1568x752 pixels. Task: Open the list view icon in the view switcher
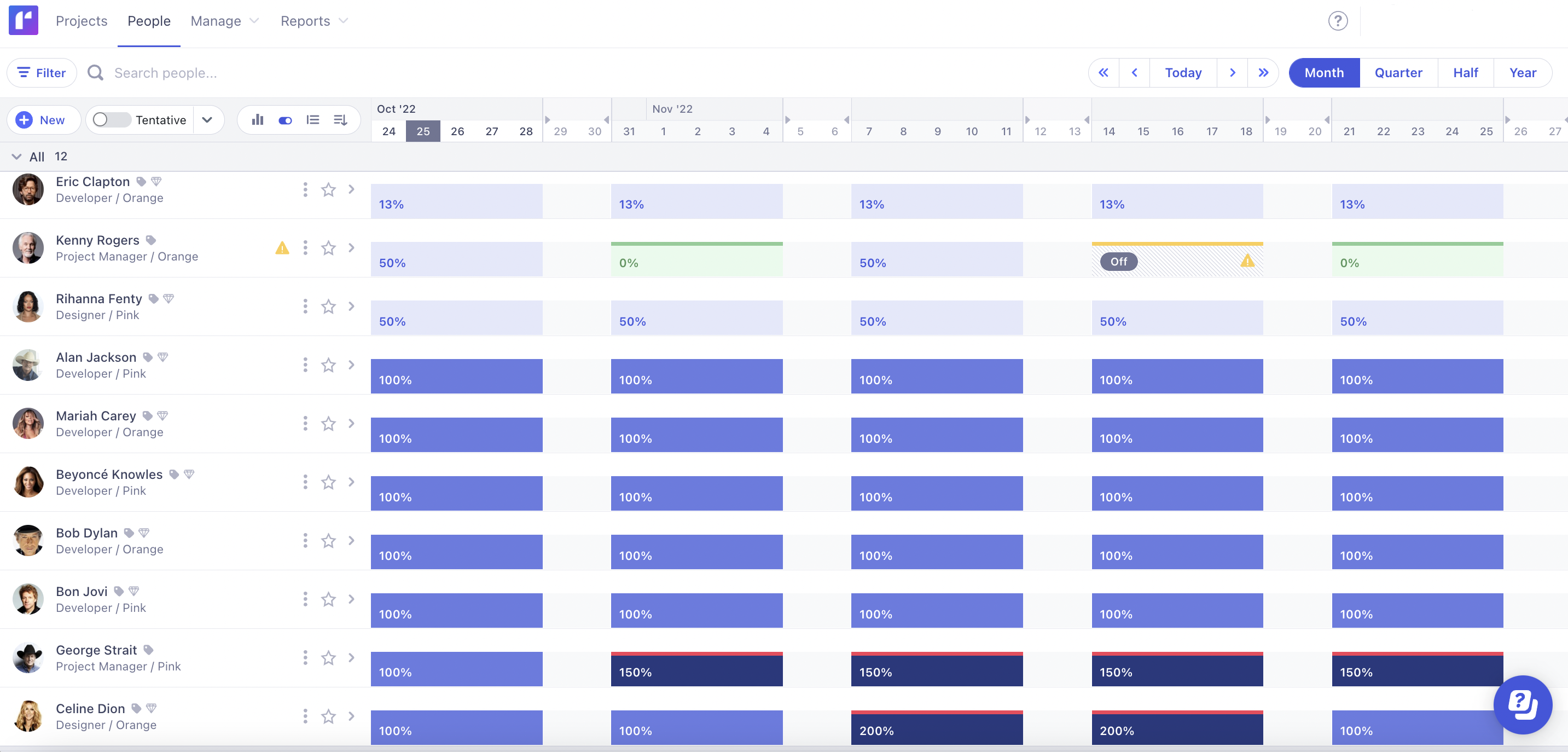click(312, 120)
